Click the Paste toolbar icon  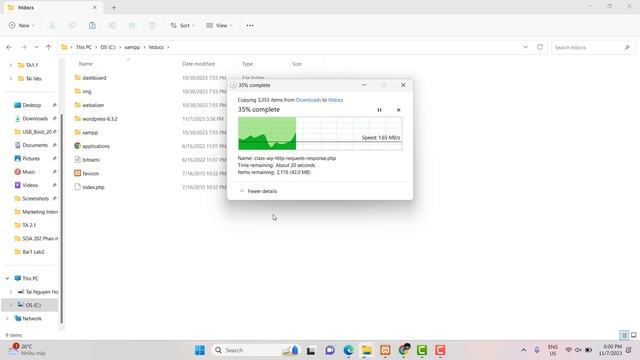click(92, 25)
